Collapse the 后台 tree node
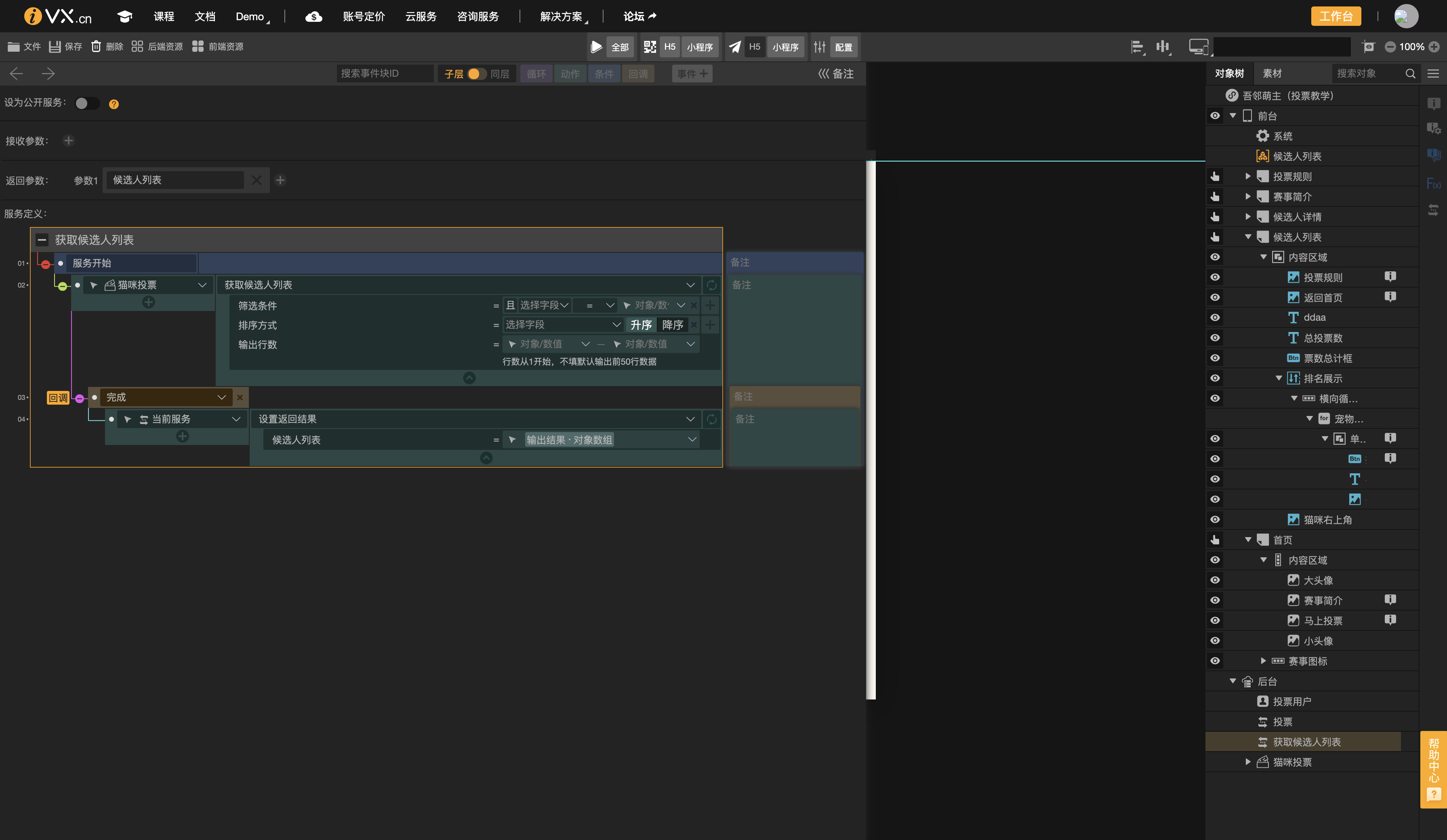The image size is (1447, 840). pos(1232,681)
